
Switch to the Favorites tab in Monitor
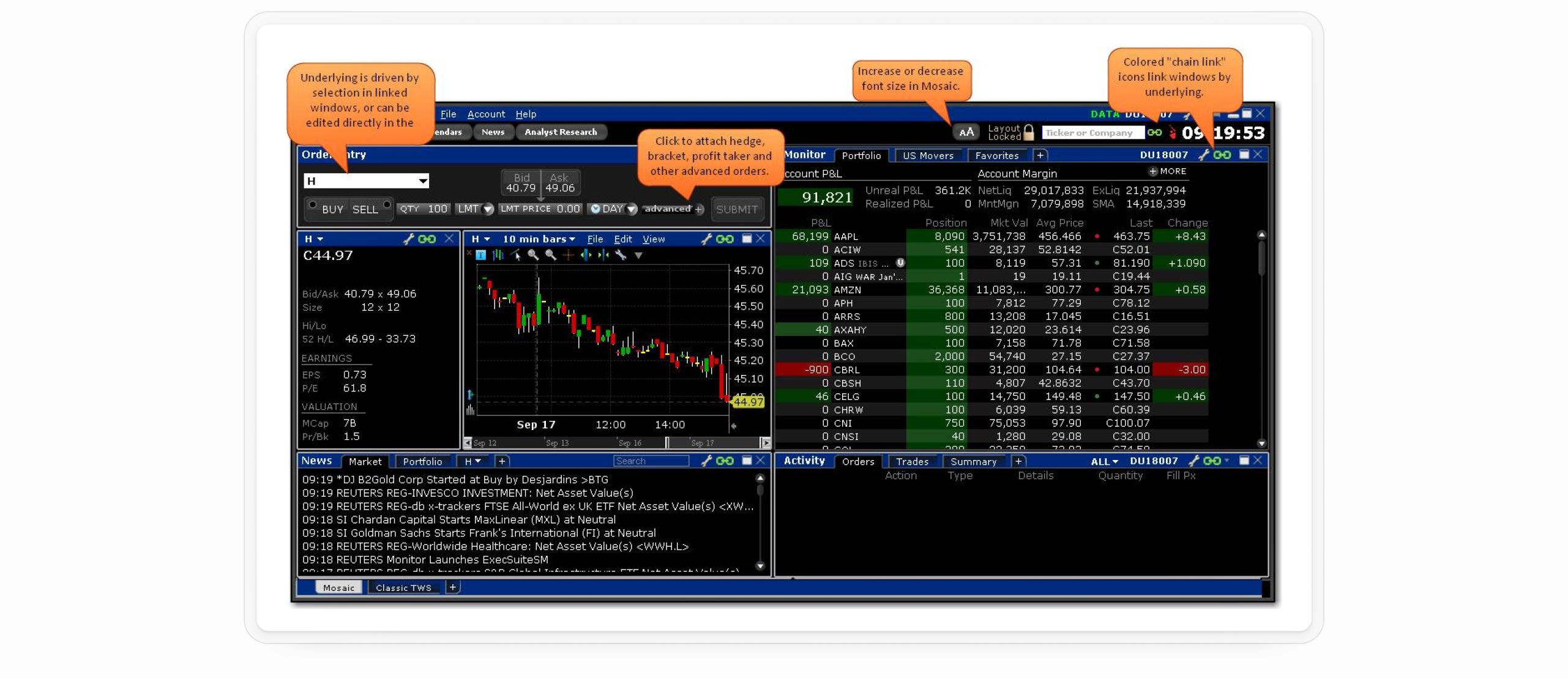pyautogui.click(x=996, y=156)
